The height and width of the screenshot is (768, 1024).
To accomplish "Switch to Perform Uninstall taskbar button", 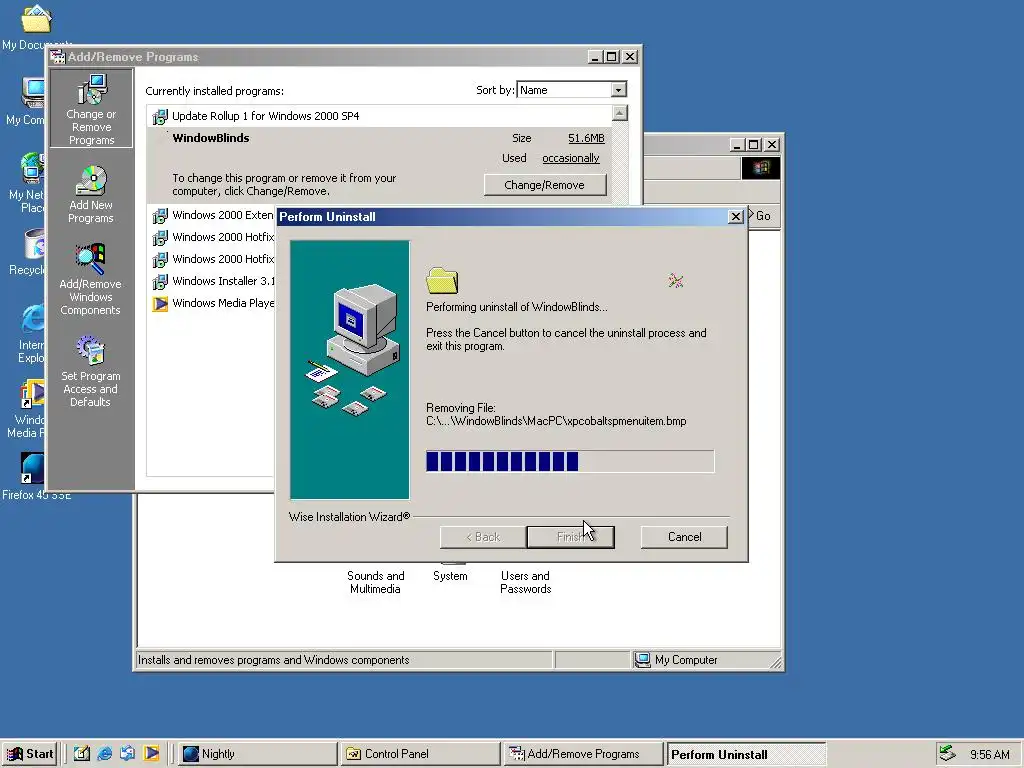I will [x=746, y=754].
